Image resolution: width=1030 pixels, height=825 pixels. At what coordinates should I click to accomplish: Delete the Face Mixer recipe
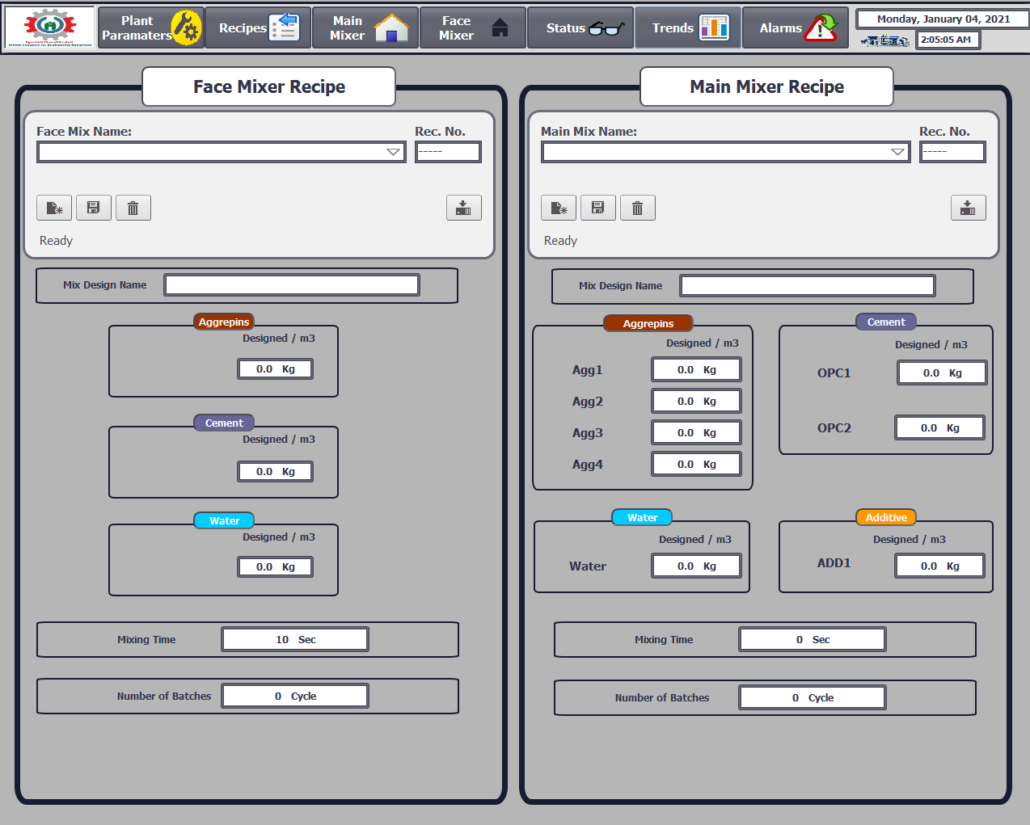(x=133, y=208)
